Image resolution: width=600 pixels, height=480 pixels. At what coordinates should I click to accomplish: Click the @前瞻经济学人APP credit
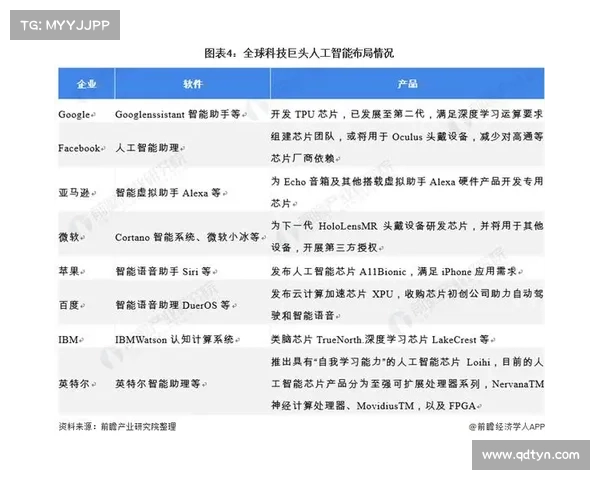point(506,426)
